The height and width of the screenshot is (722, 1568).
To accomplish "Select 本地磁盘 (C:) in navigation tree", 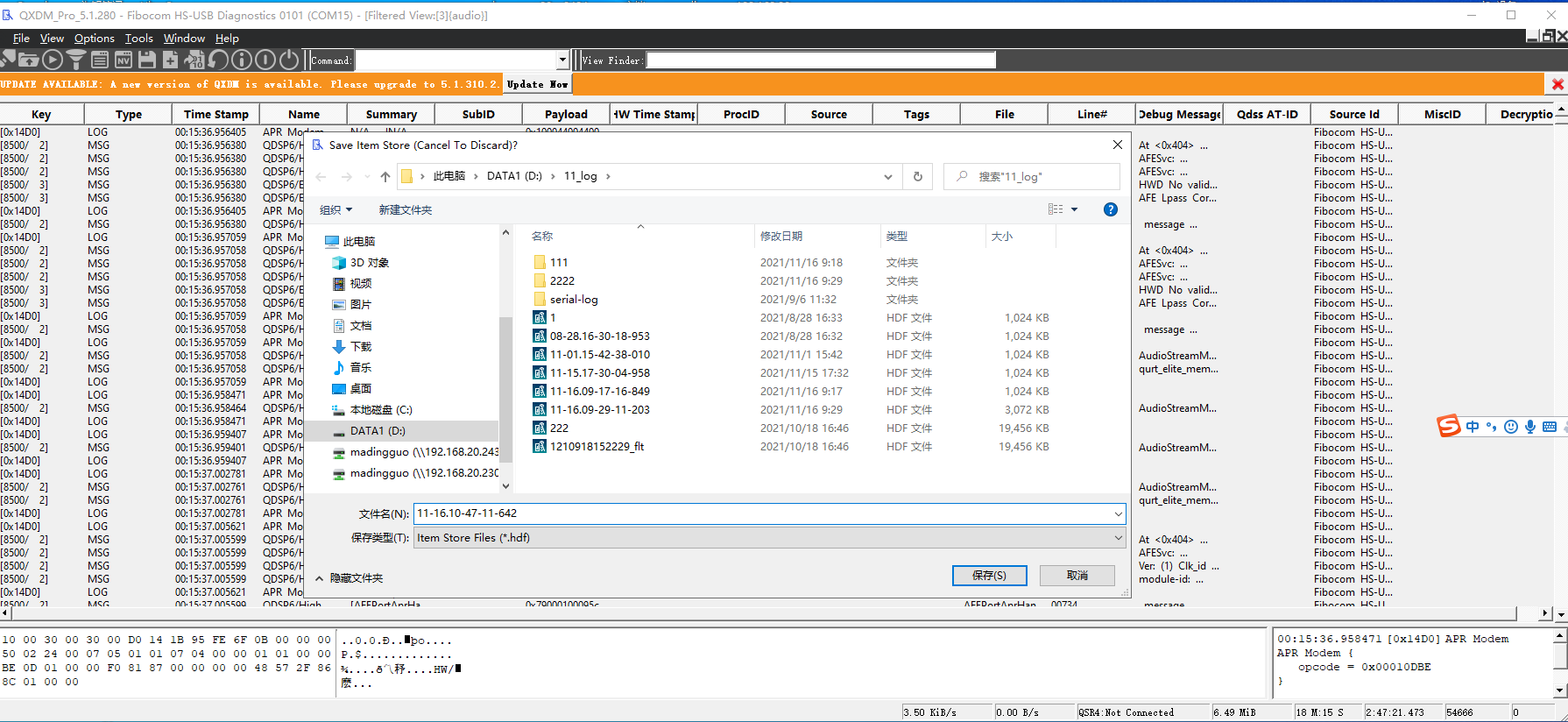I will point(372,410).
